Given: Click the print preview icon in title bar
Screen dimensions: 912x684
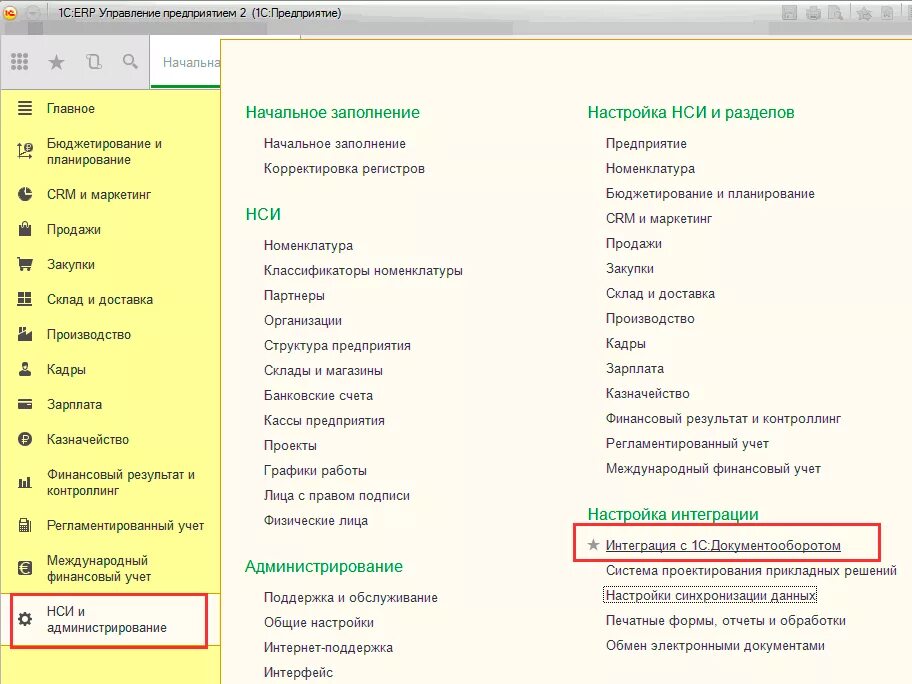Looking at the screenshot, I should 835,12.
